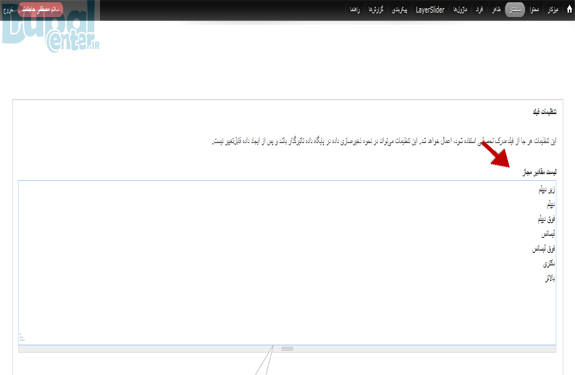Place cursor on the first line (زیر دیپلم)
This screenshot has height=375, width=575.
click(x=547, y=190)
